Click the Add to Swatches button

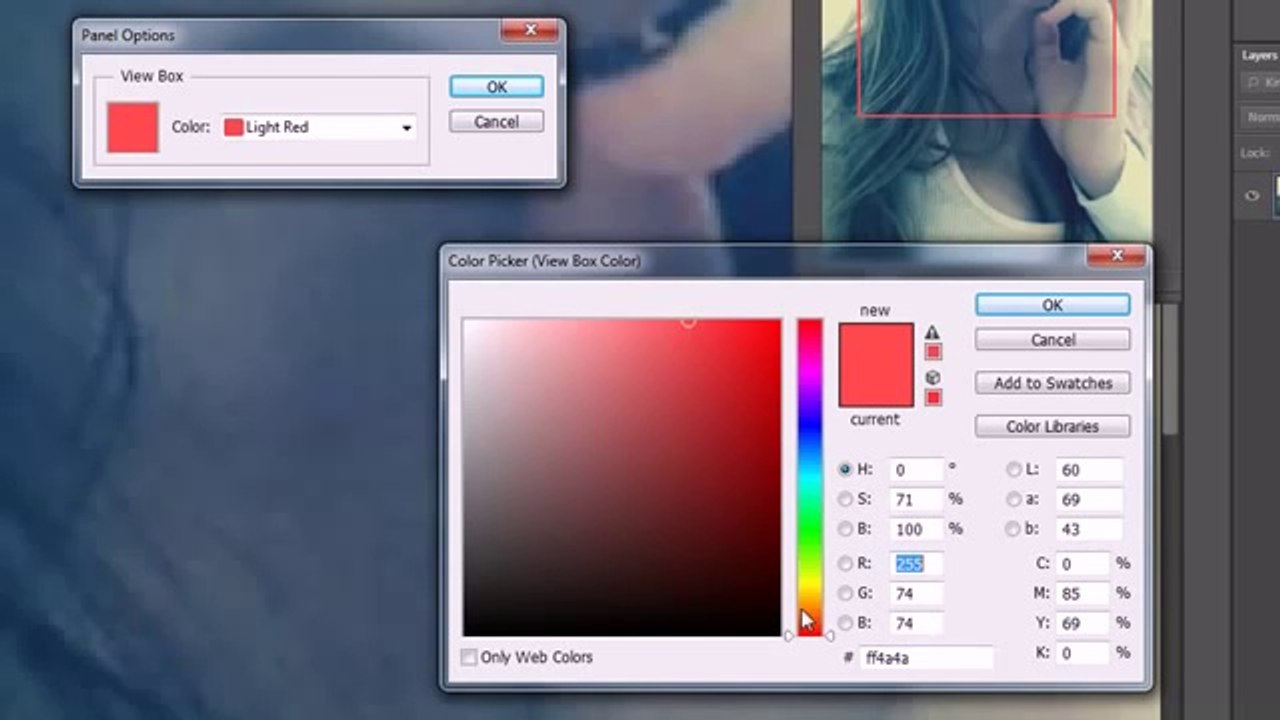1052,383
